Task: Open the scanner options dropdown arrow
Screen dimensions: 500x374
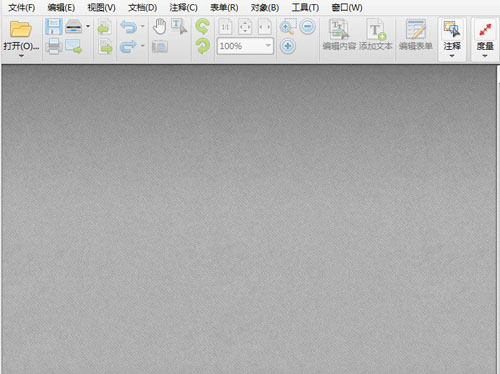Action: [x=88, y=26]
